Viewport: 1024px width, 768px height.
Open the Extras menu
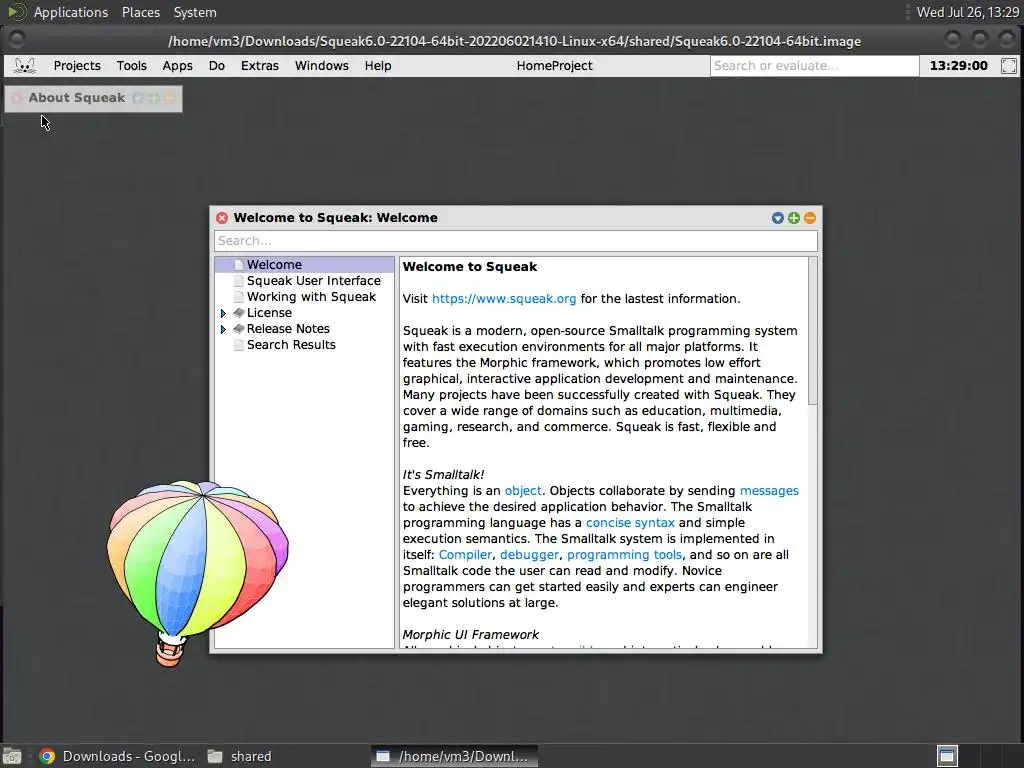(260, 65)
